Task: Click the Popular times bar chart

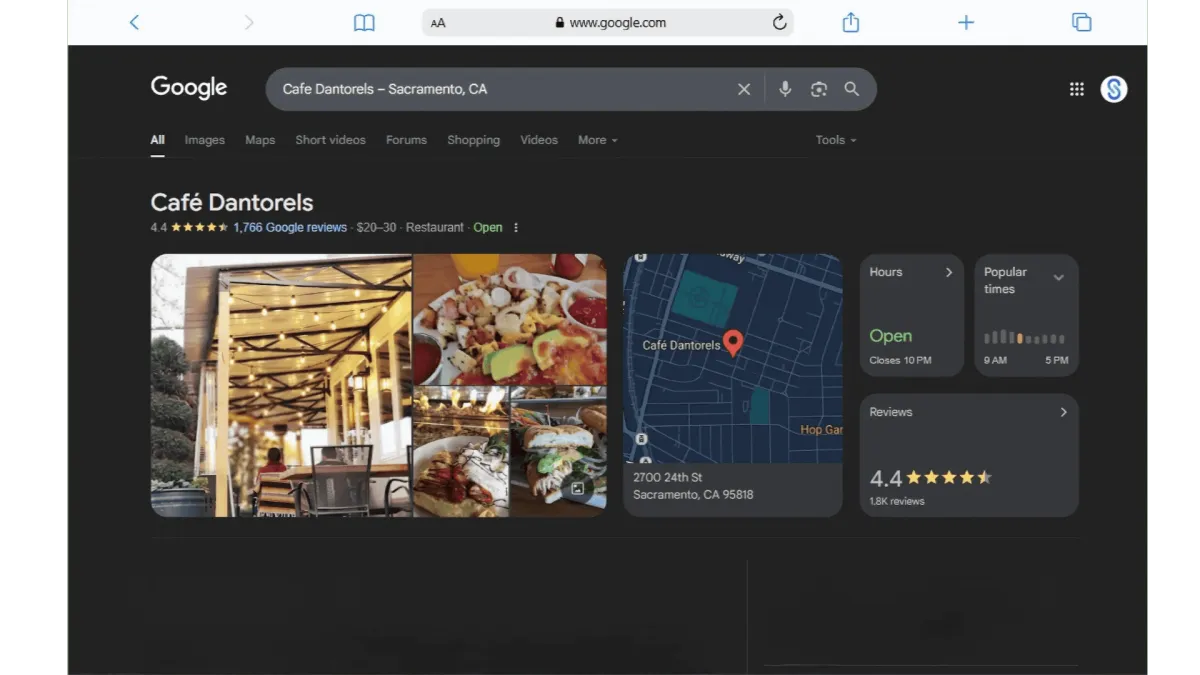Action: coord(1025,337)
